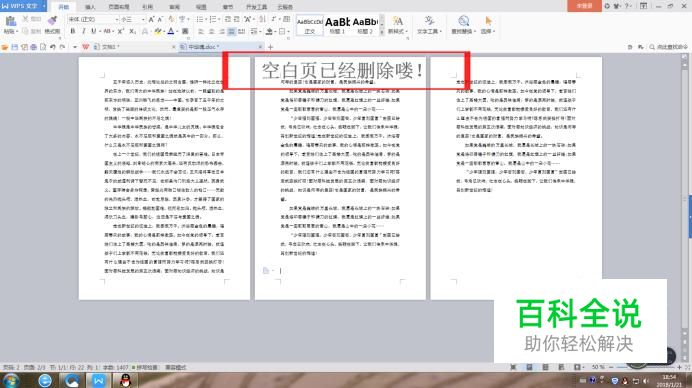Image resolution: width=692 pixels, height=388 pixels.
Task: Switch to the 开始 Home tab
Action: tap(64, 7)
